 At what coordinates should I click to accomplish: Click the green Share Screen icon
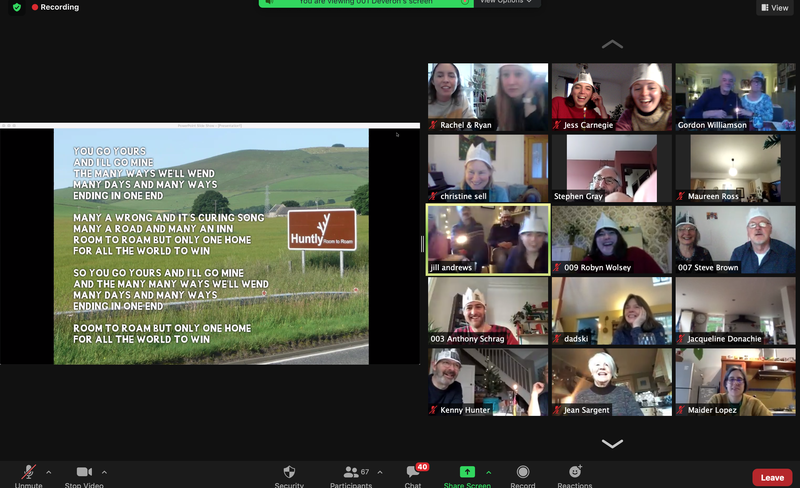click(467, 472)
